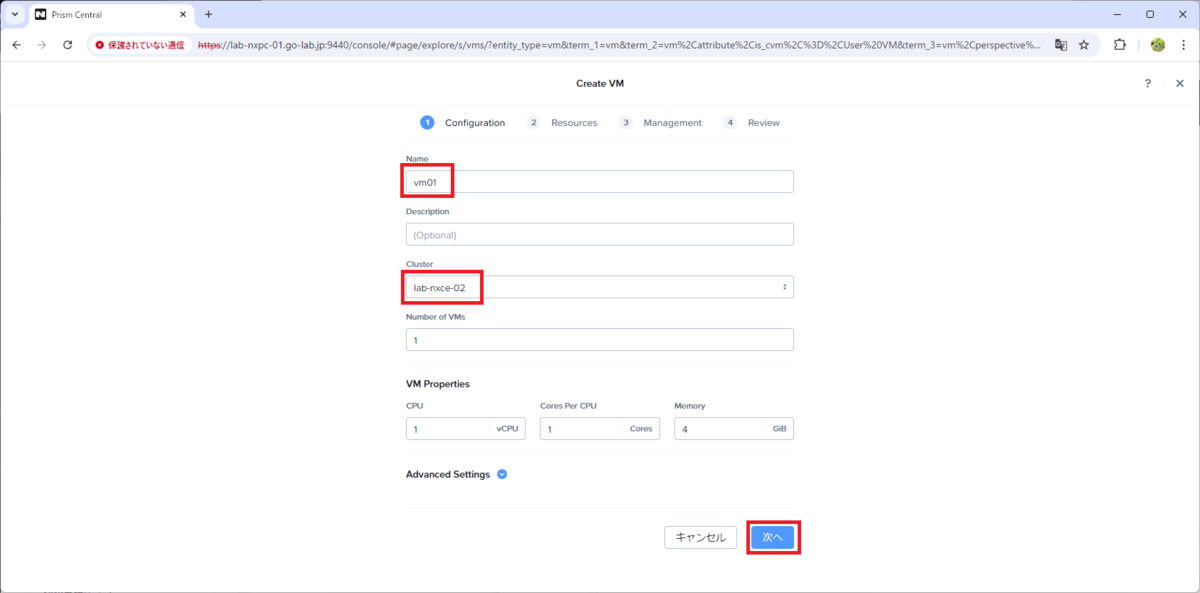Click the insecure connection warning badge
The height and width of the screenshot is (593, 1200).
(139, 45)
